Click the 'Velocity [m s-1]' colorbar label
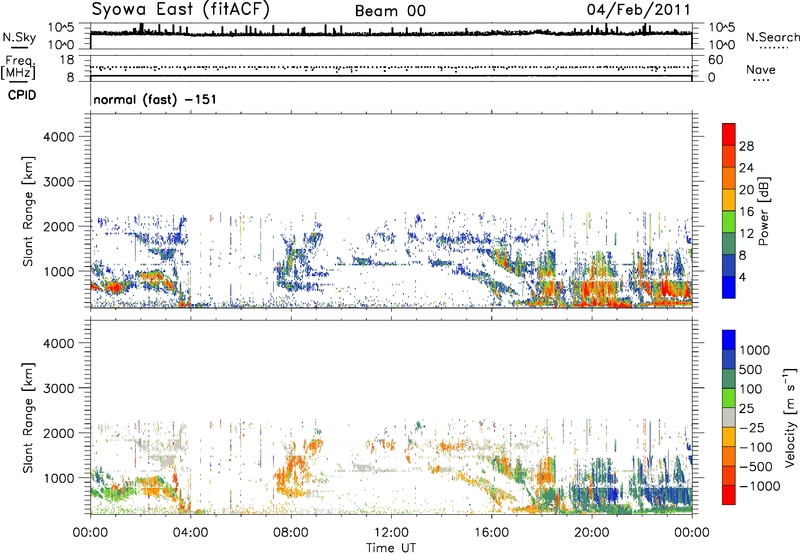The image size is (800, 554). 790,417
